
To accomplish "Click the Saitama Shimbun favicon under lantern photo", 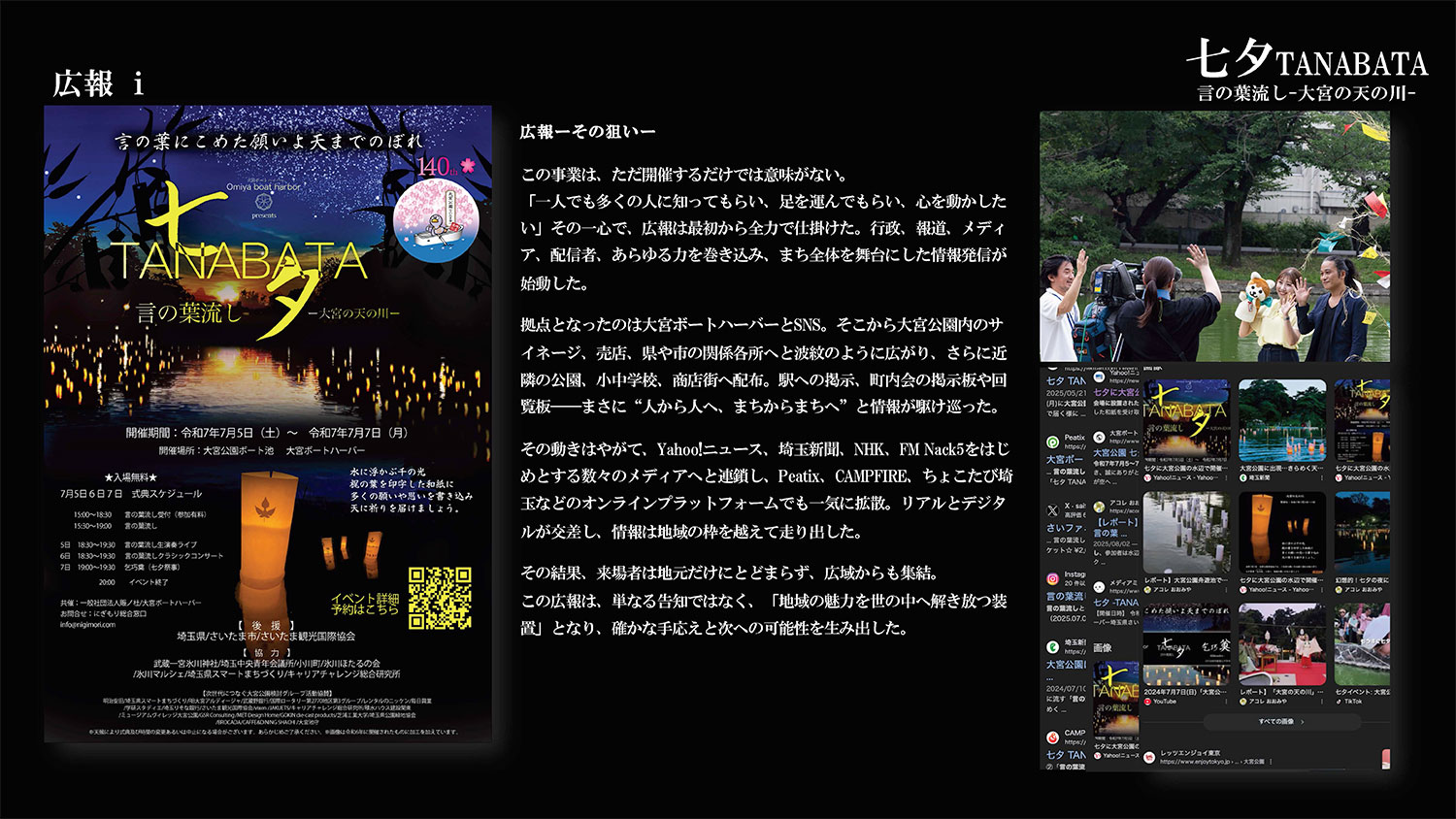I will [1243, 478].
